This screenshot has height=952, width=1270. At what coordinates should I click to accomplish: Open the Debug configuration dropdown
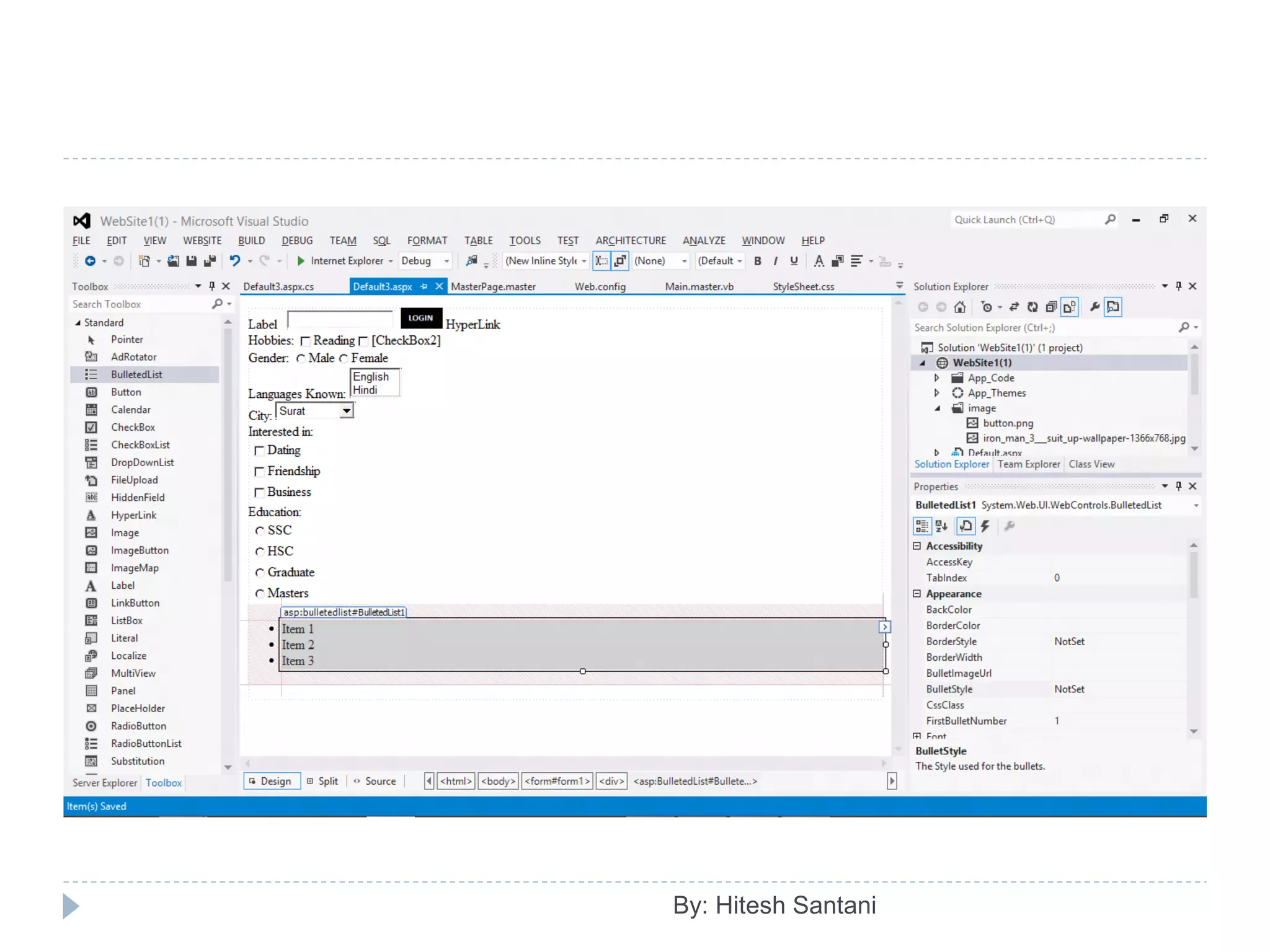coord(446,261)
